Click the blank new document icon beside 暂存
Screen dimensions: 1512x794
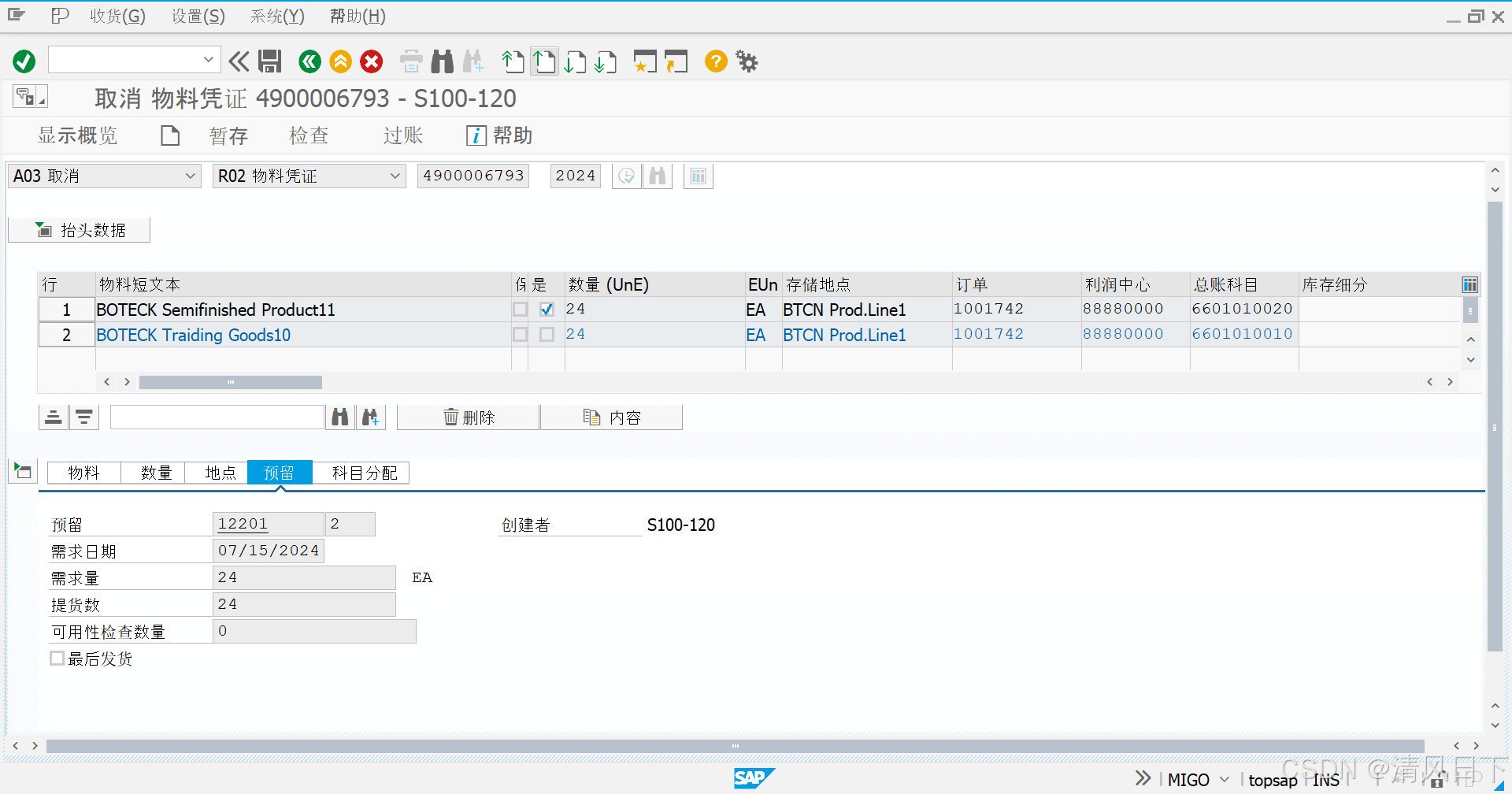(x=170, y=135)
